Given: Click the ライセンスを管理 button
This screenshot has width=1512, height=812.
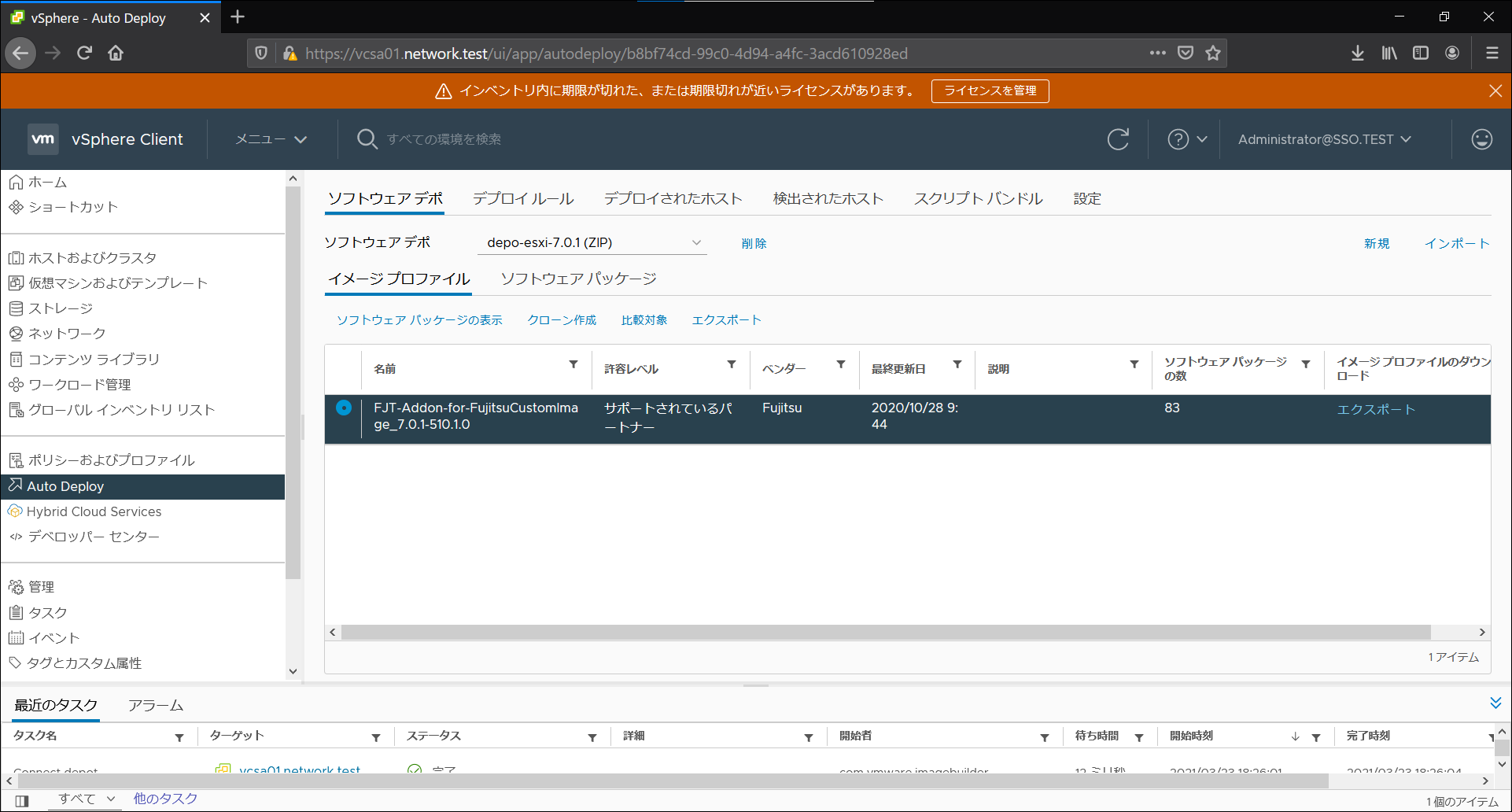Looking at the screenshot, I should (x=990, y=91).
